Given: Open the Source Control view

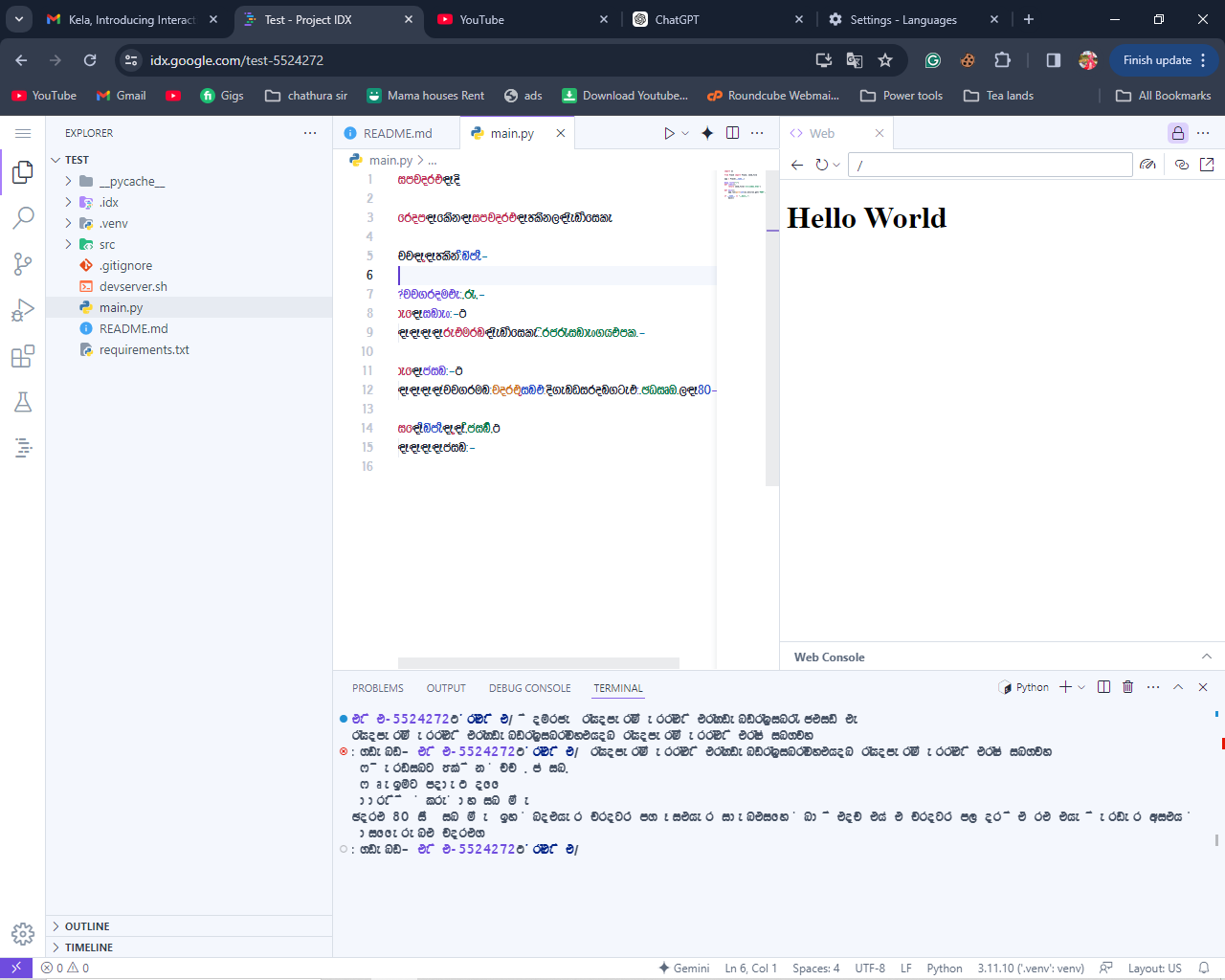Looking at the screenshot, I should pos(23,264).
